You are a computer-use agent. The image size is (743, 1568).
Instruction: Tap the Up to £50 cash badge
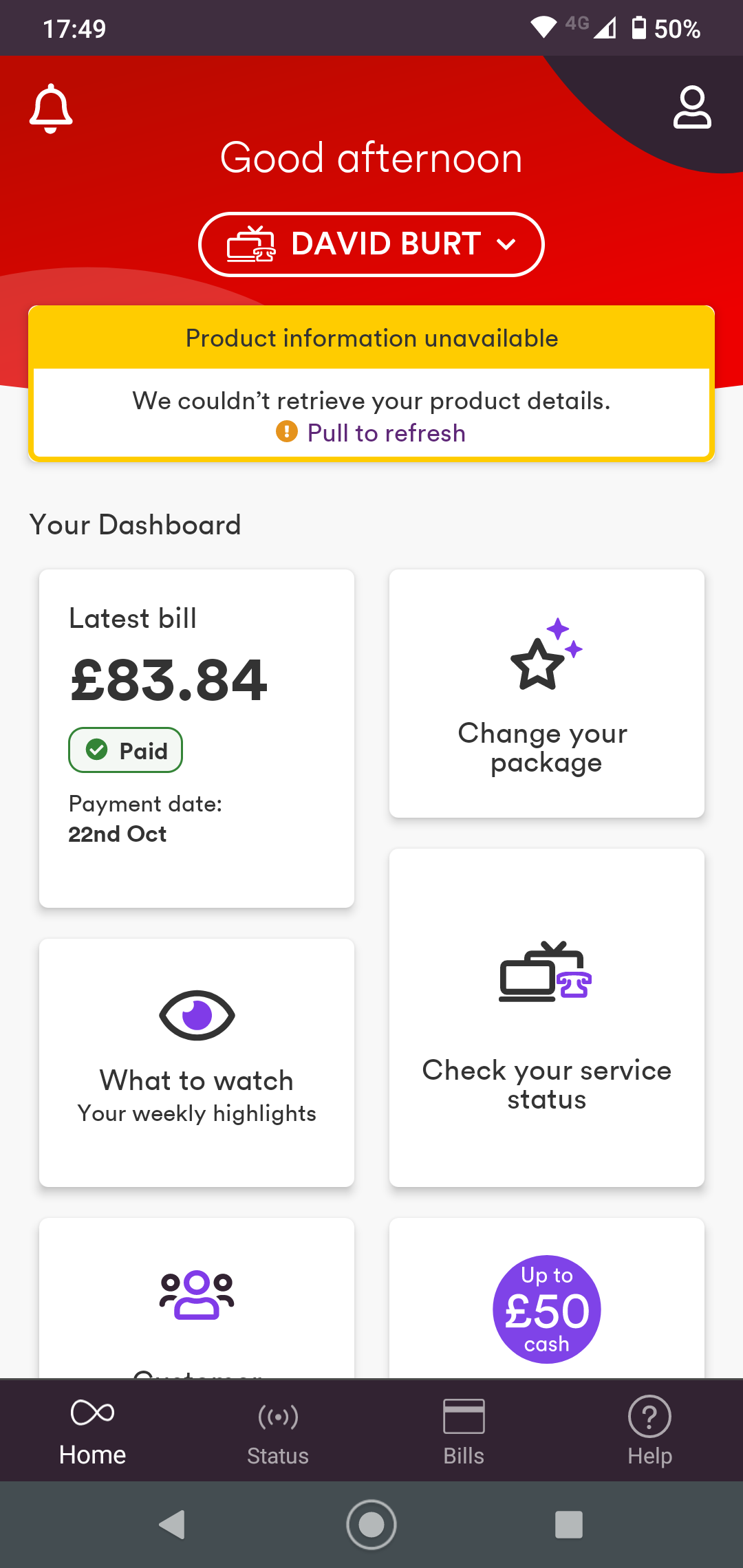[547, 1309]
